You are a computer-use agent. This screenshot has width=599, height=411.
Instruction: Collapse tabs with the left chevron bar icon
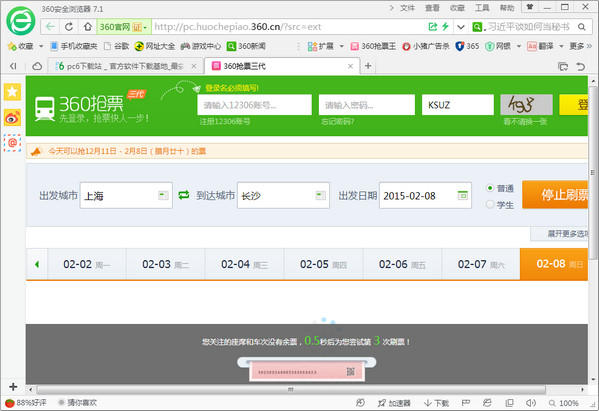pyautogui.click(x=13, y=66)
